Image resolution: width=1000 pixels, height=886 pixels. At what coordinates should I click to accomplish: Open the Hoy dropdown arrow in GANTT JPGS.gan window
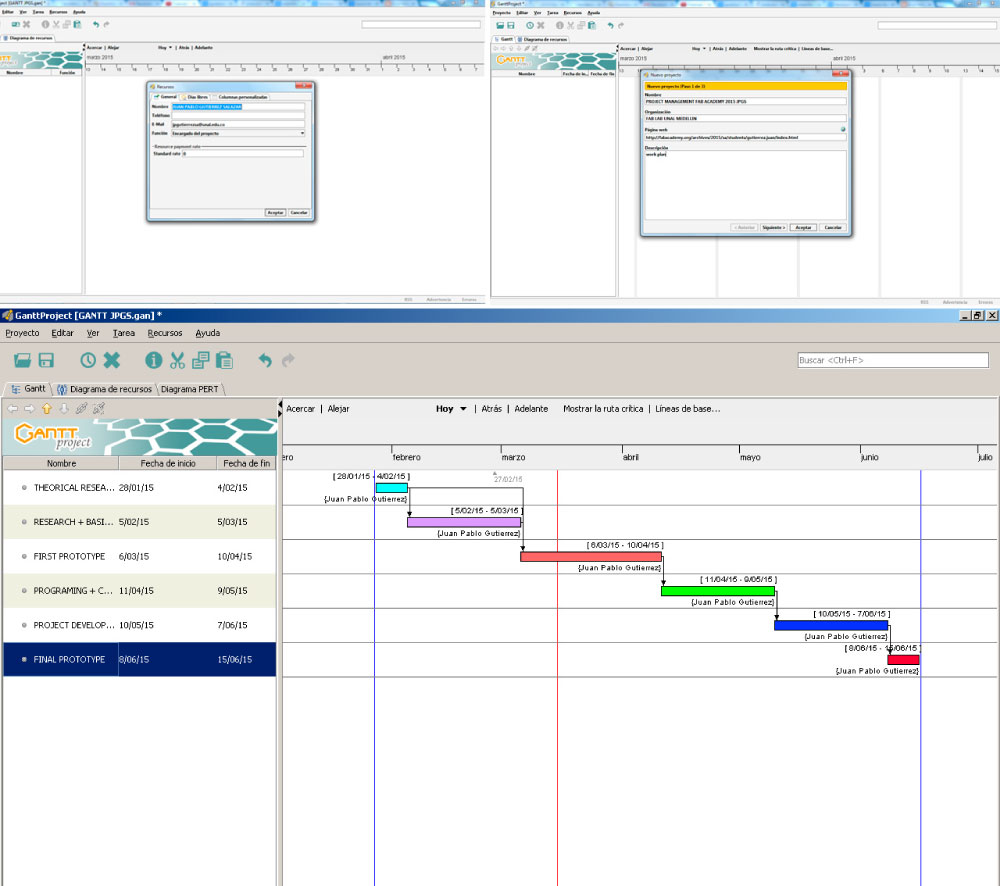[463, 409]
